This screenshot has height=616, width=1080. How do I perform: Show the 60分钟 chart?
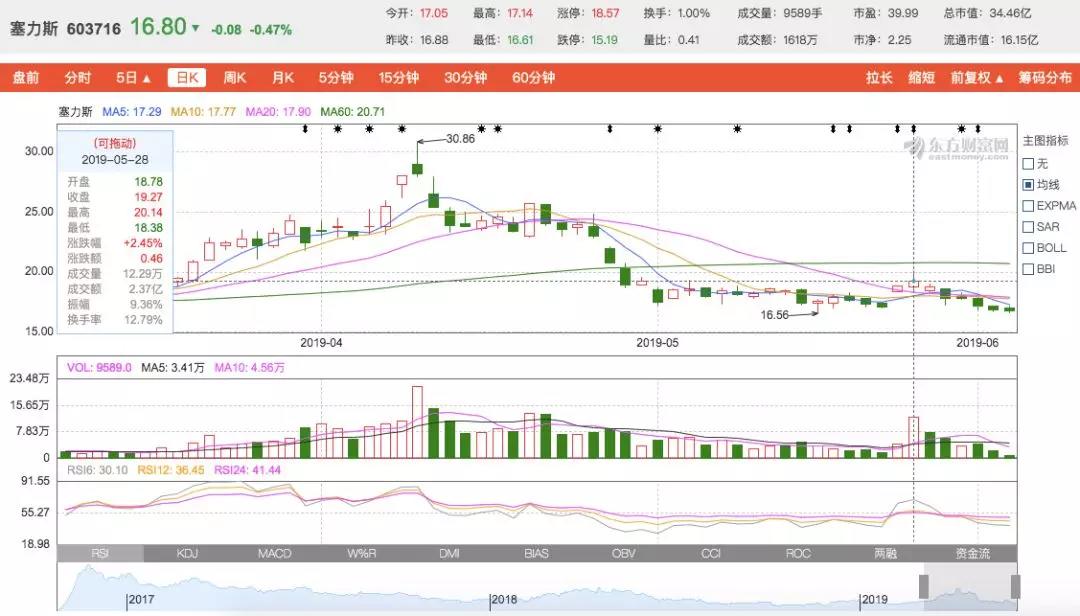[x=533, y=78]
